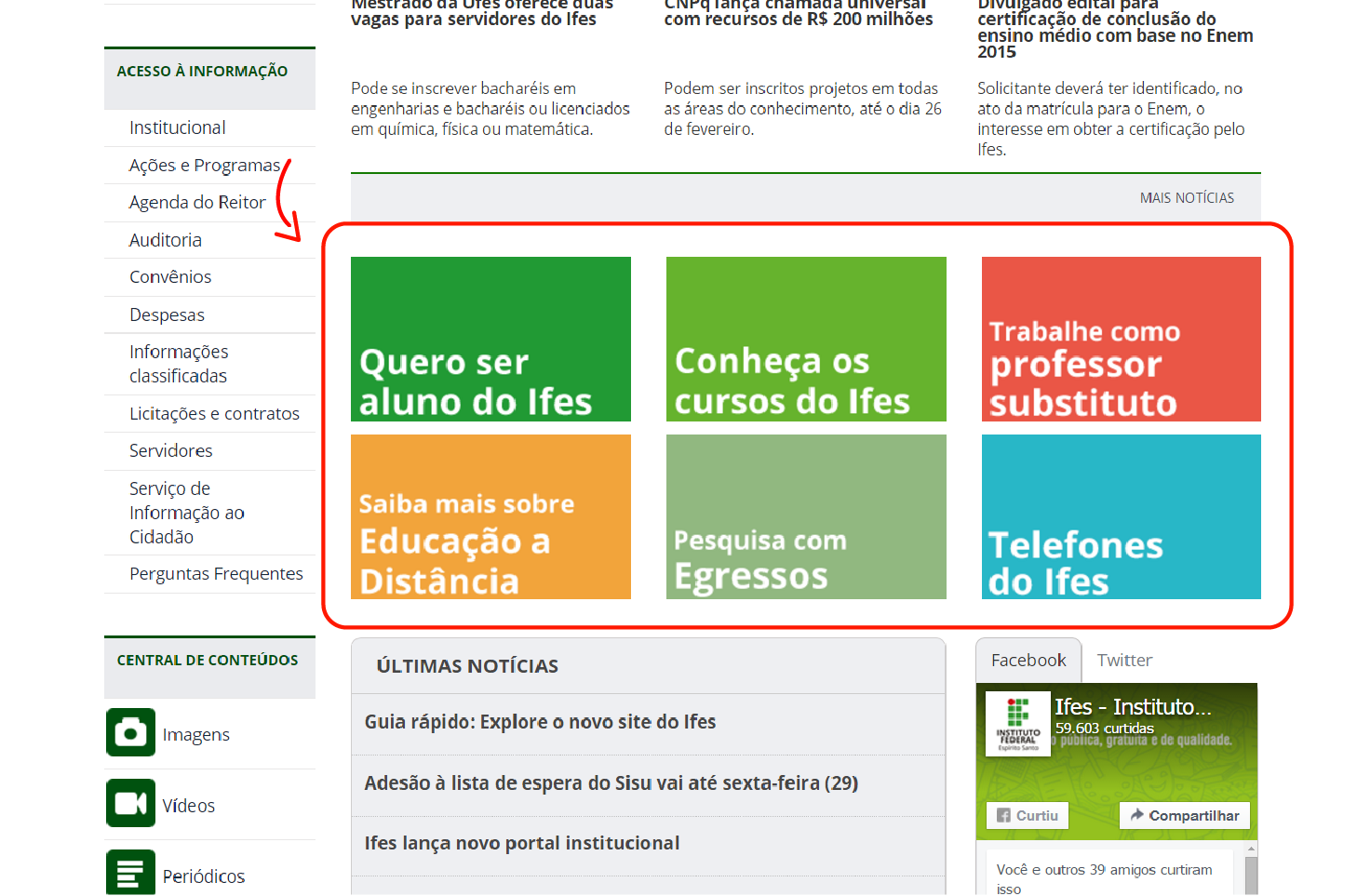Open the Auditoria page

166,239
